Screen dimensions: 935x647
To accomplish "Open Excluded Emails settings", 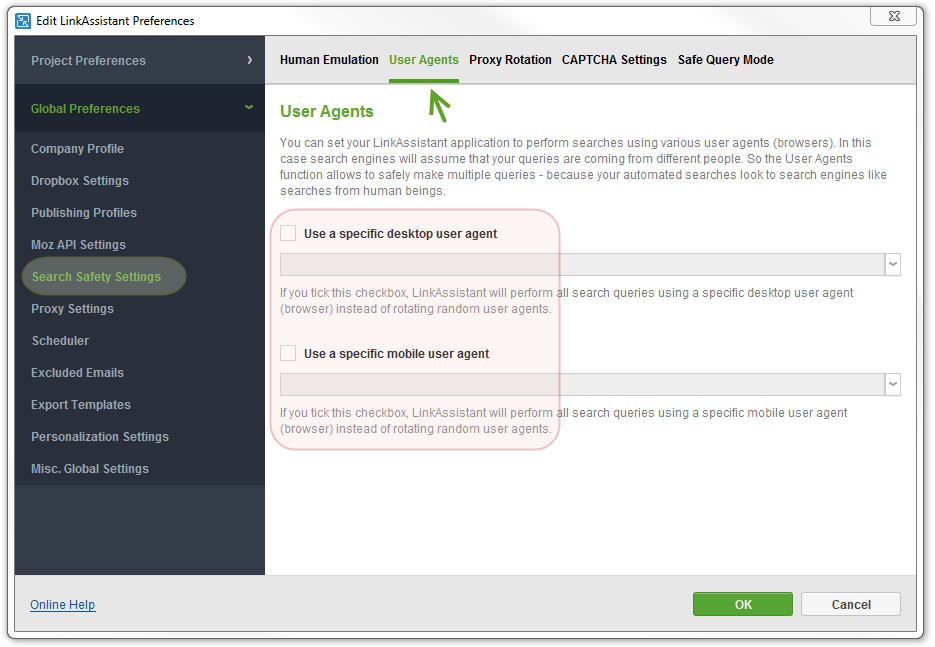I will [x=78, y=373].
